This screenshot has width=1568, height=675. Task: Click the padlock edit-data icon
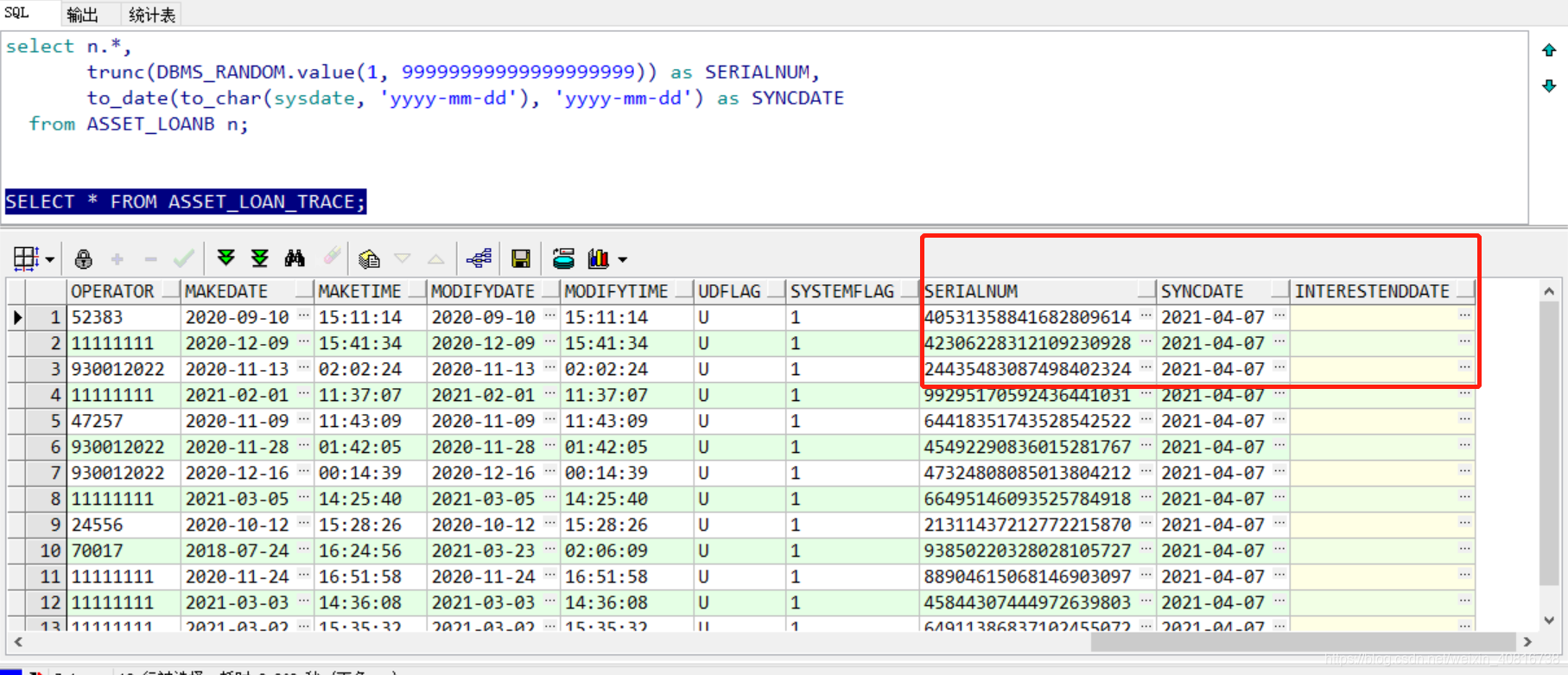point(83,258)
